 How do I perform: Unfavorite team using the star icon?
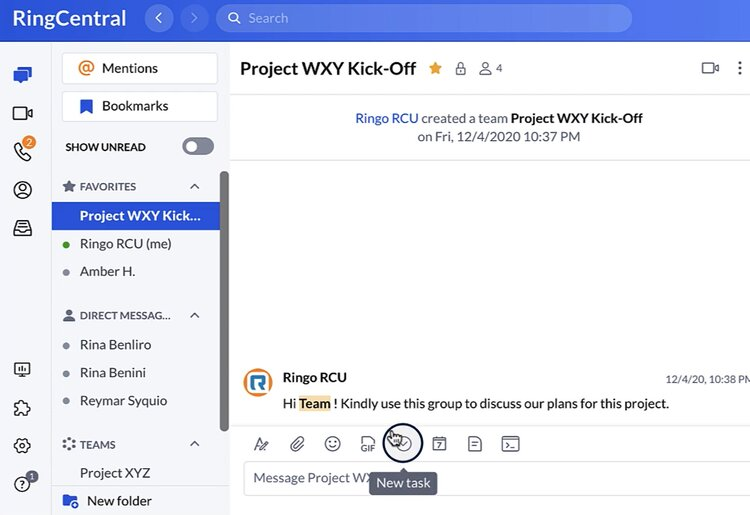click(435, 68)
